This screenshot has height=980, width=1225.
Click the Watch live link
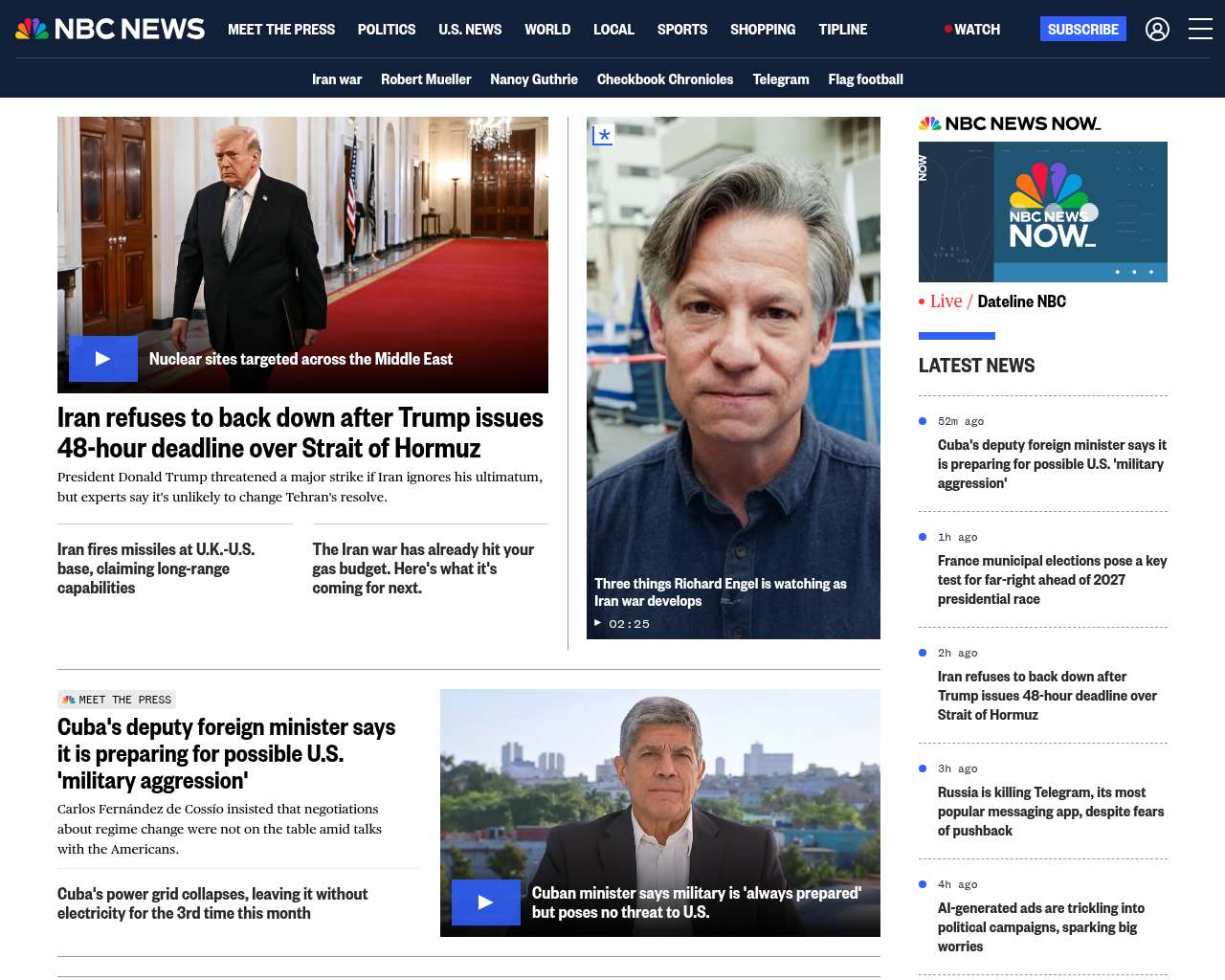[972, 30]
